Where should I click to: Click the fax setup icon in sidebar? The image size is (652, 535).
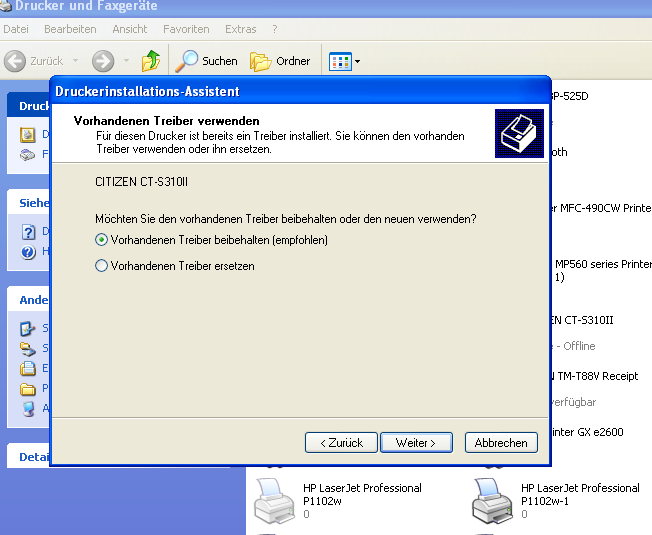click(x=27, y=155)
